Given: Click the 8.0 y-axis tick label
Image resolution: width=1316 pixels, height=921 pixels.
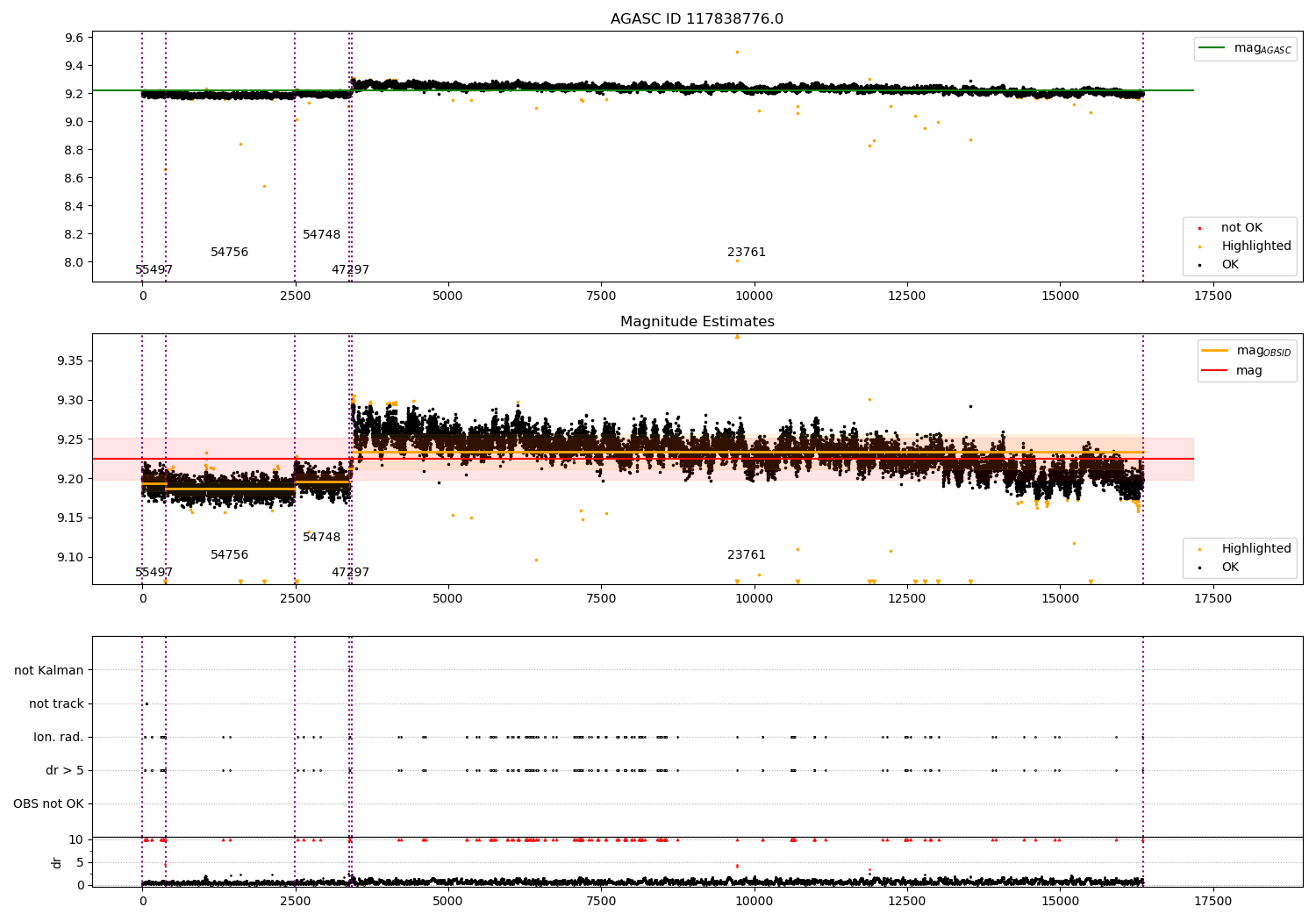Looking at the screenshot, I should 74,262.
